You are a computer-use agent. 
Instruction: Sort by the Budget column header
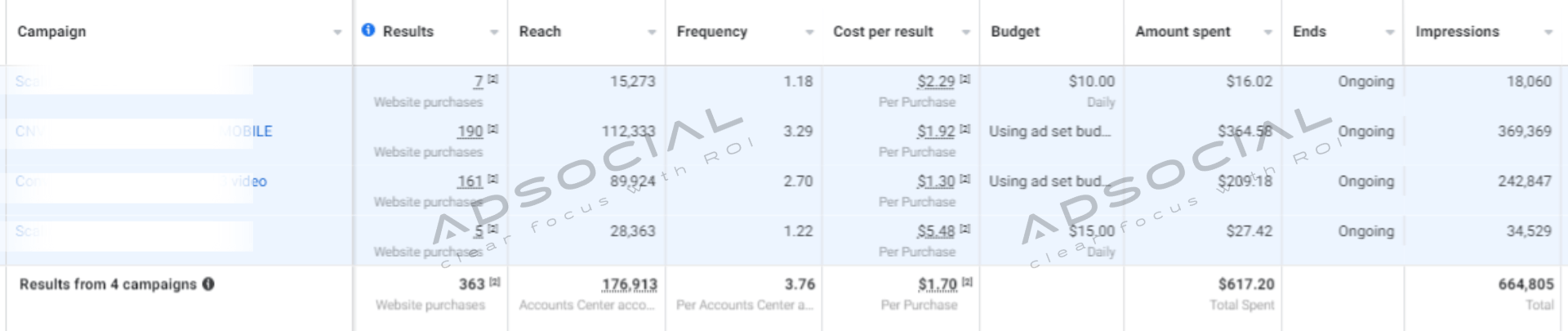pos(1015,32)
